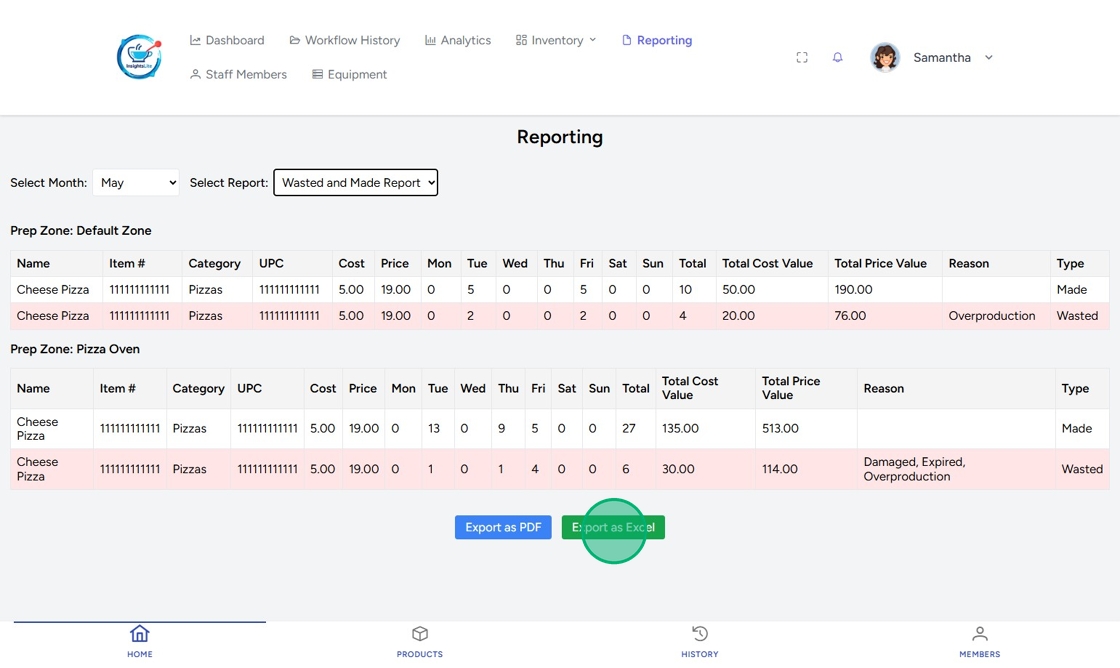Open Products box icon in bottom bar
This screenshot has width=1120, height=668.
pos(420,634)
